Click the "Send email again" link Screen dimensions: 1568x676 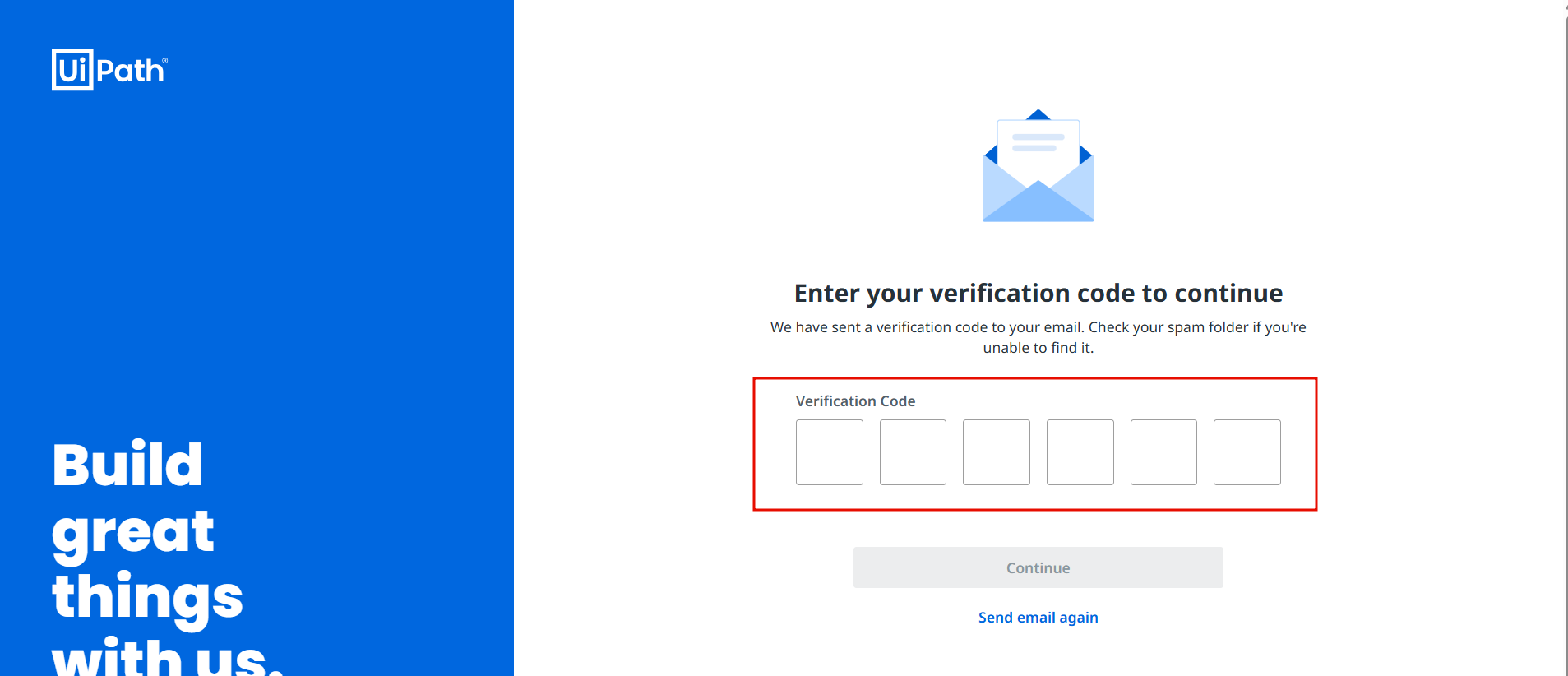coord(1038,618)
